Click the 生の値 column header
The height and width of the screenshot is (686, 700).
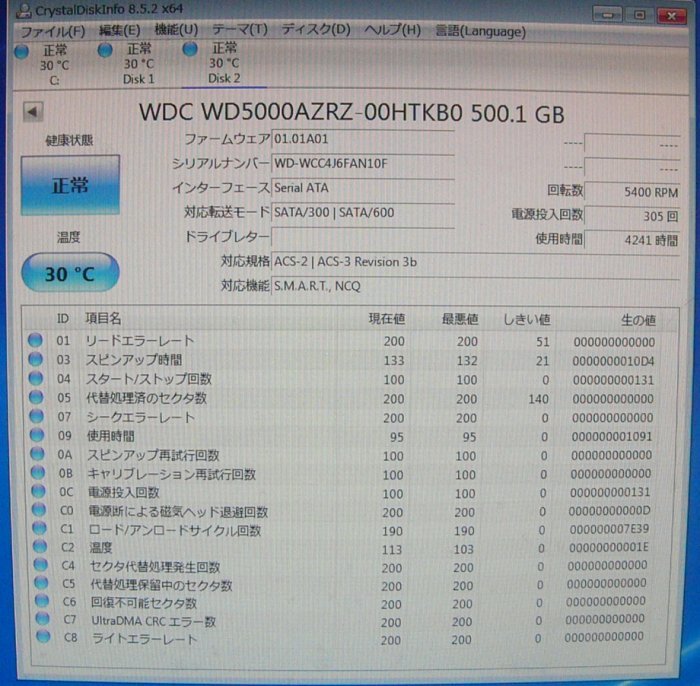point(638,320)
